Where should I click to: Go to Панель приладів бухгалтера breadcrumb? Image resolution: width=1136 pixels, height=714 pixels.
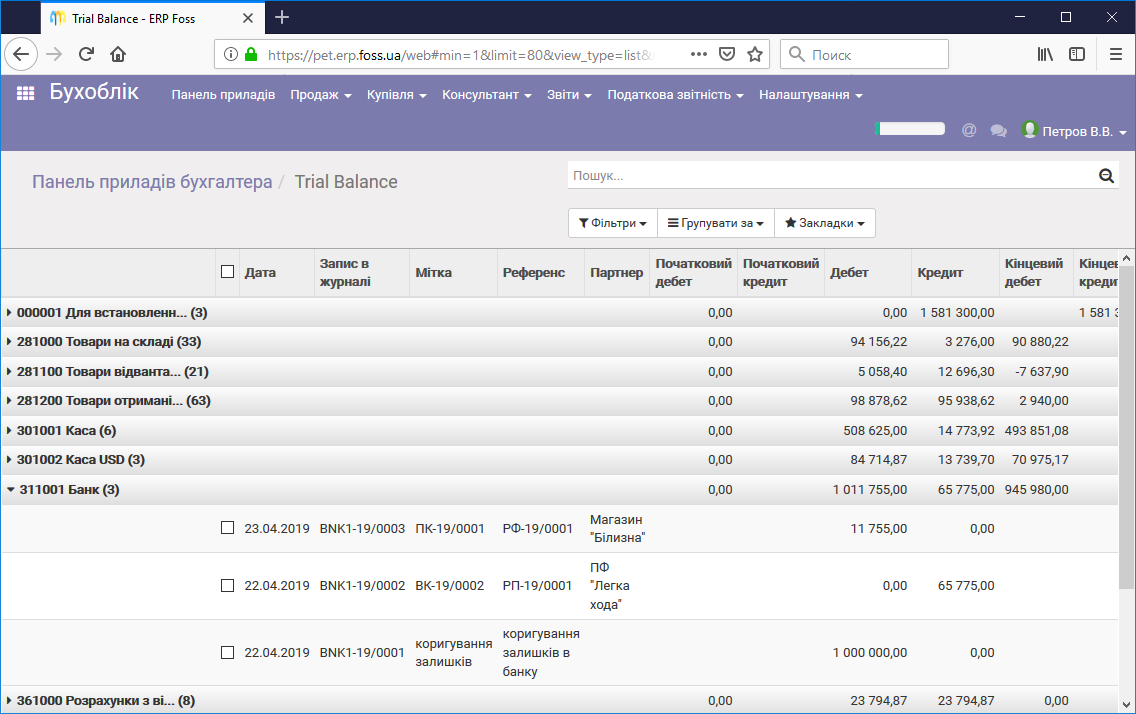click(x=152, y=182)
